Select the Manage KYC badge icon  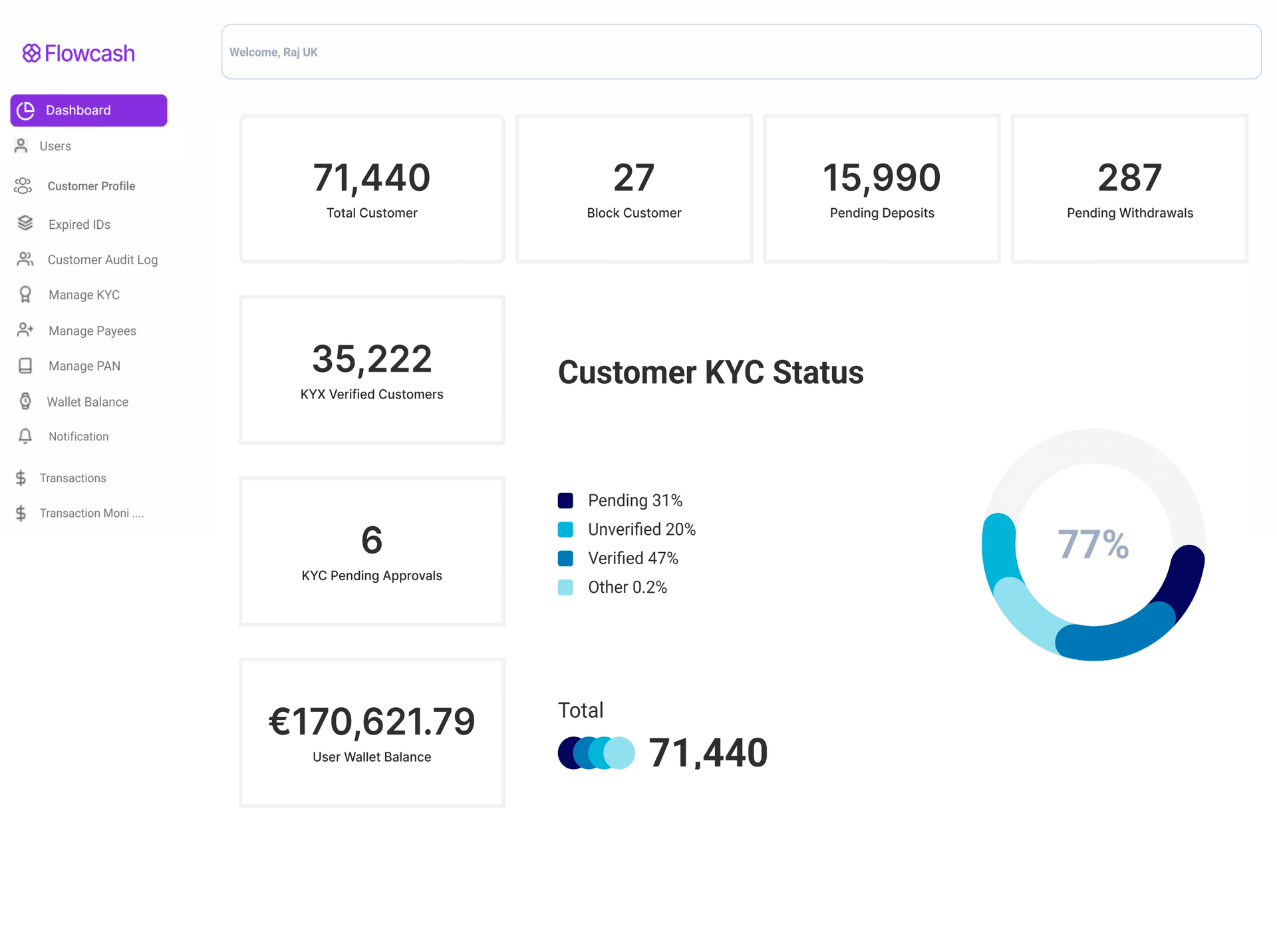[x=25, y=294]
